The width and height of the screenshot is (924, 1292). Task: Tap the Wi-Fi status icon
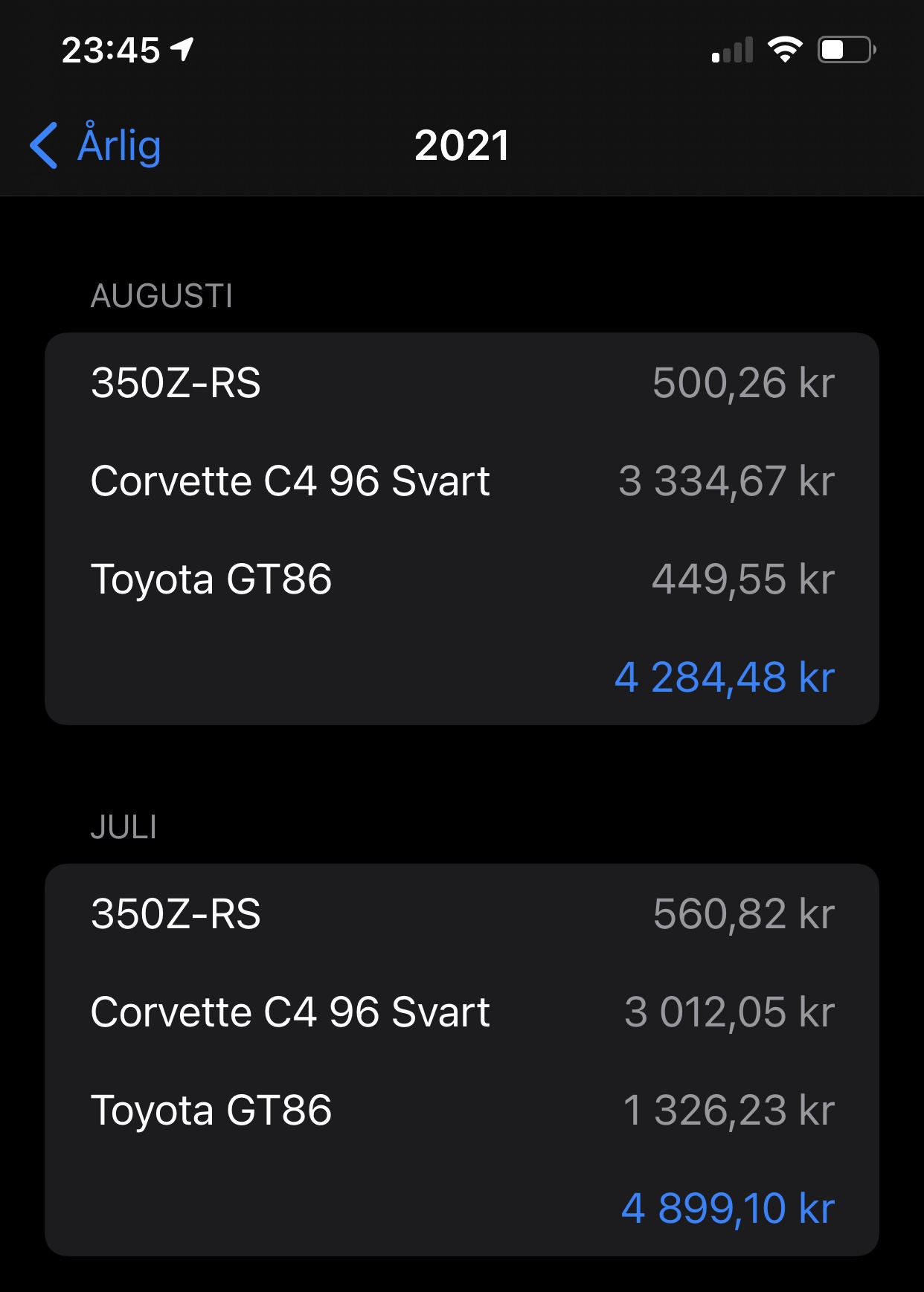784,50
